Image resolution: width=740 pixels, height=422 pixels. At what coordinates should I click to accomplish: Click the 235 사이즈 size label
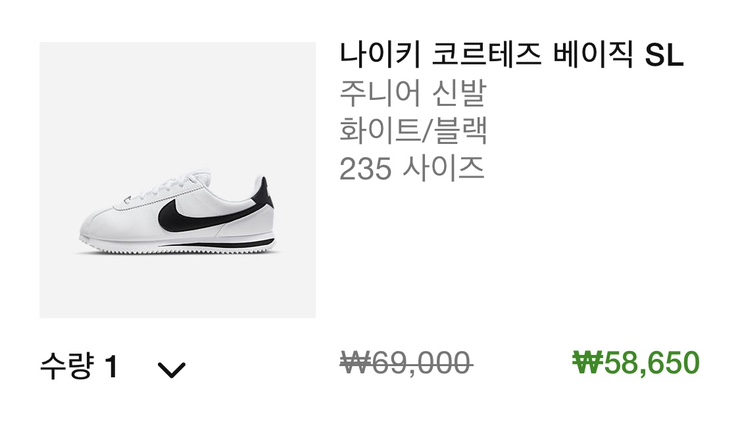[x=412, y=168]
